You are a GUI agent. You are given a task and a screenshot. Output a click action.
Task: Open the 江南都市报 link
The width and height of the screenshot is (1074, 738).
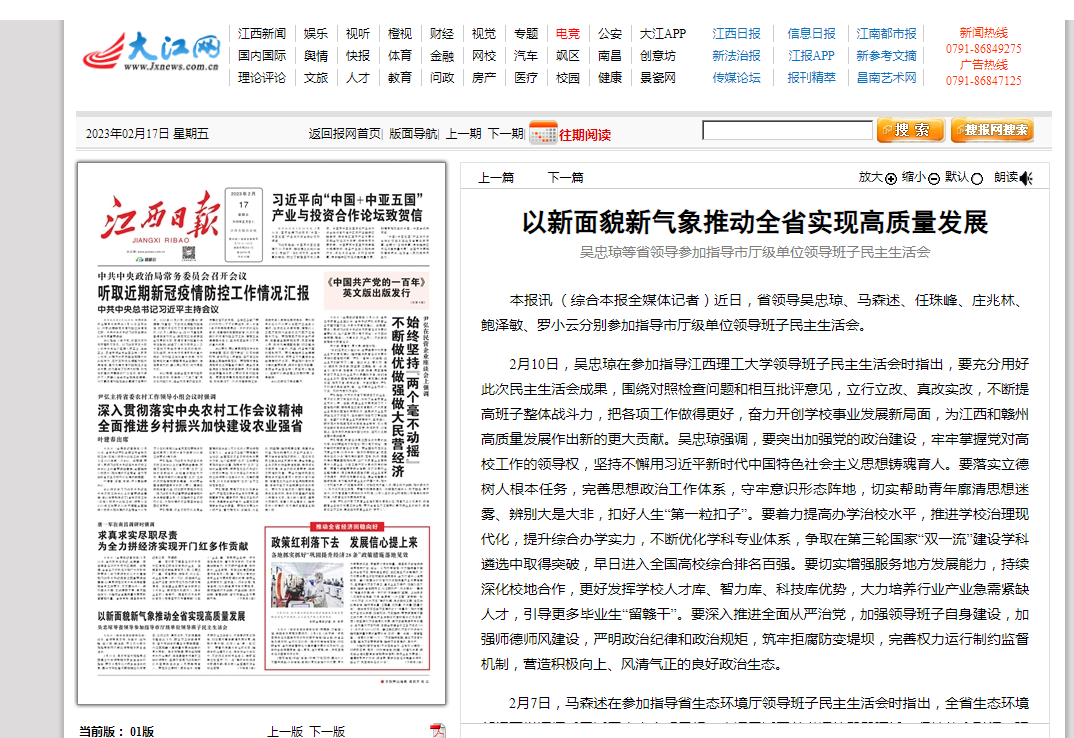tap(886, 34)
